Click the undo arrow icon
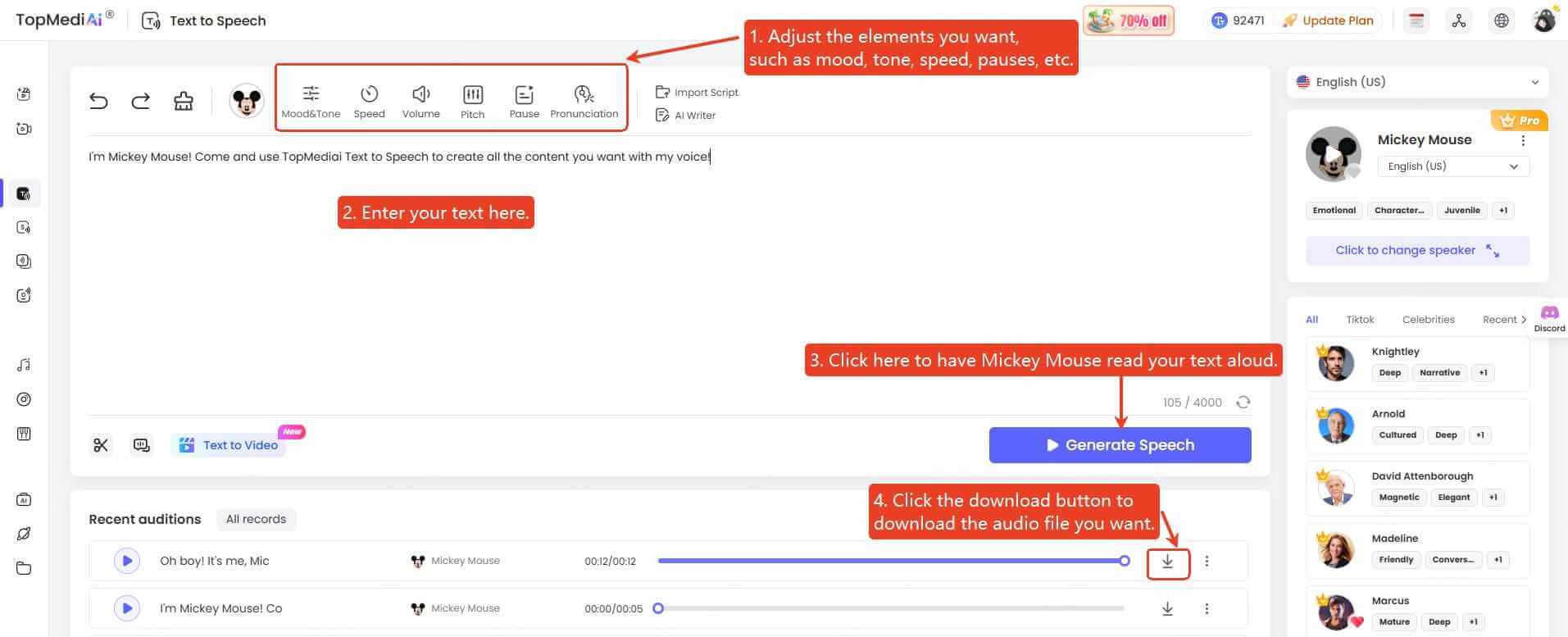This screenshot has height=637, width=1568. point(98,101)
